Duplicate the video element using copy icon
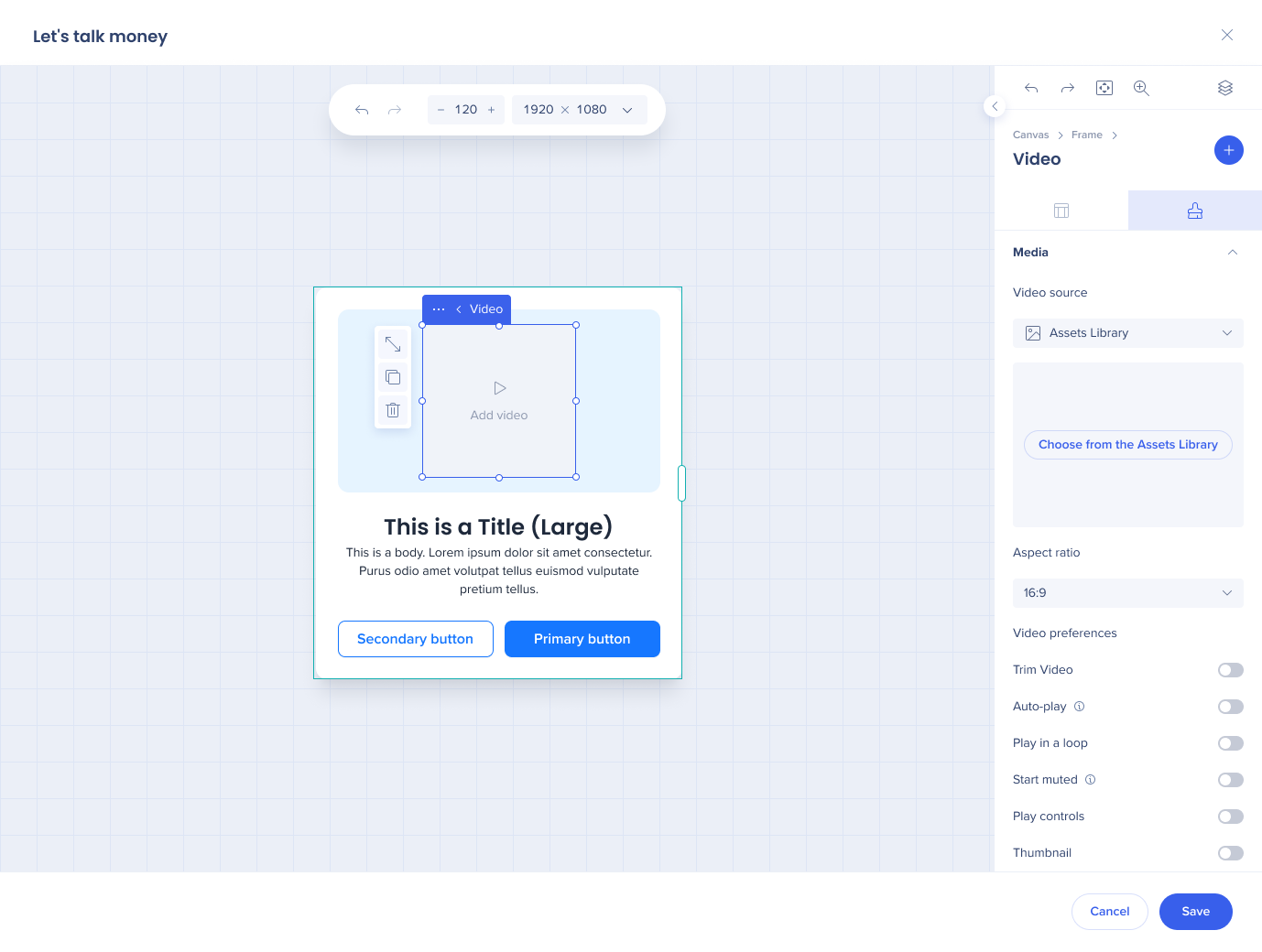 (x=393, y=377)
